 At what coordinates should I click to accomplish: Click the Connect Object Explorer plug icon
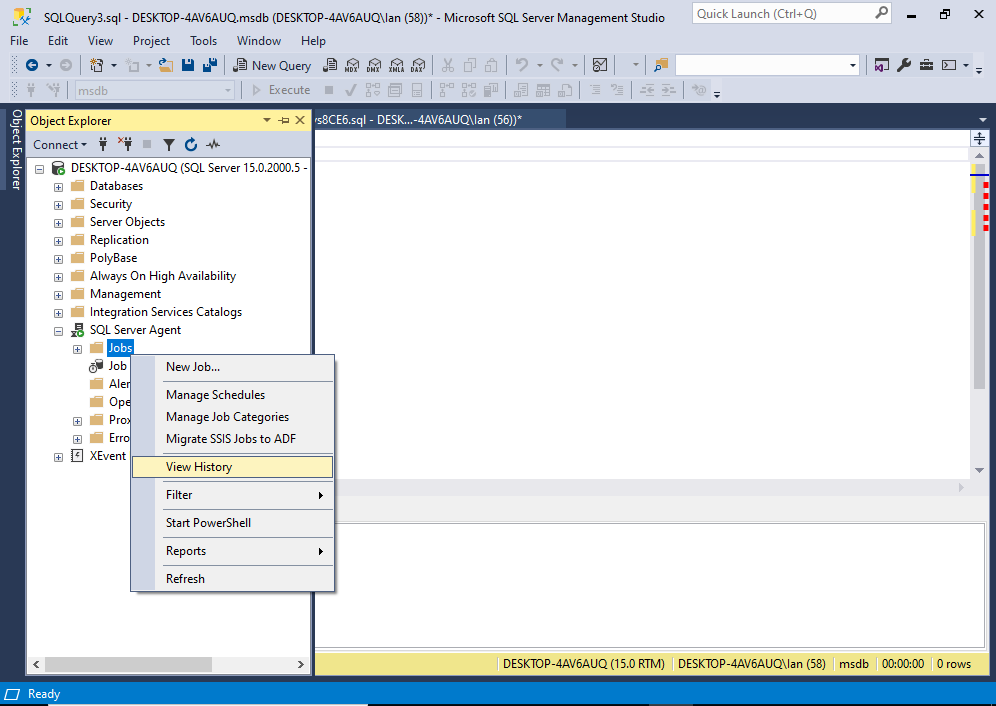(x=103, y=145)
